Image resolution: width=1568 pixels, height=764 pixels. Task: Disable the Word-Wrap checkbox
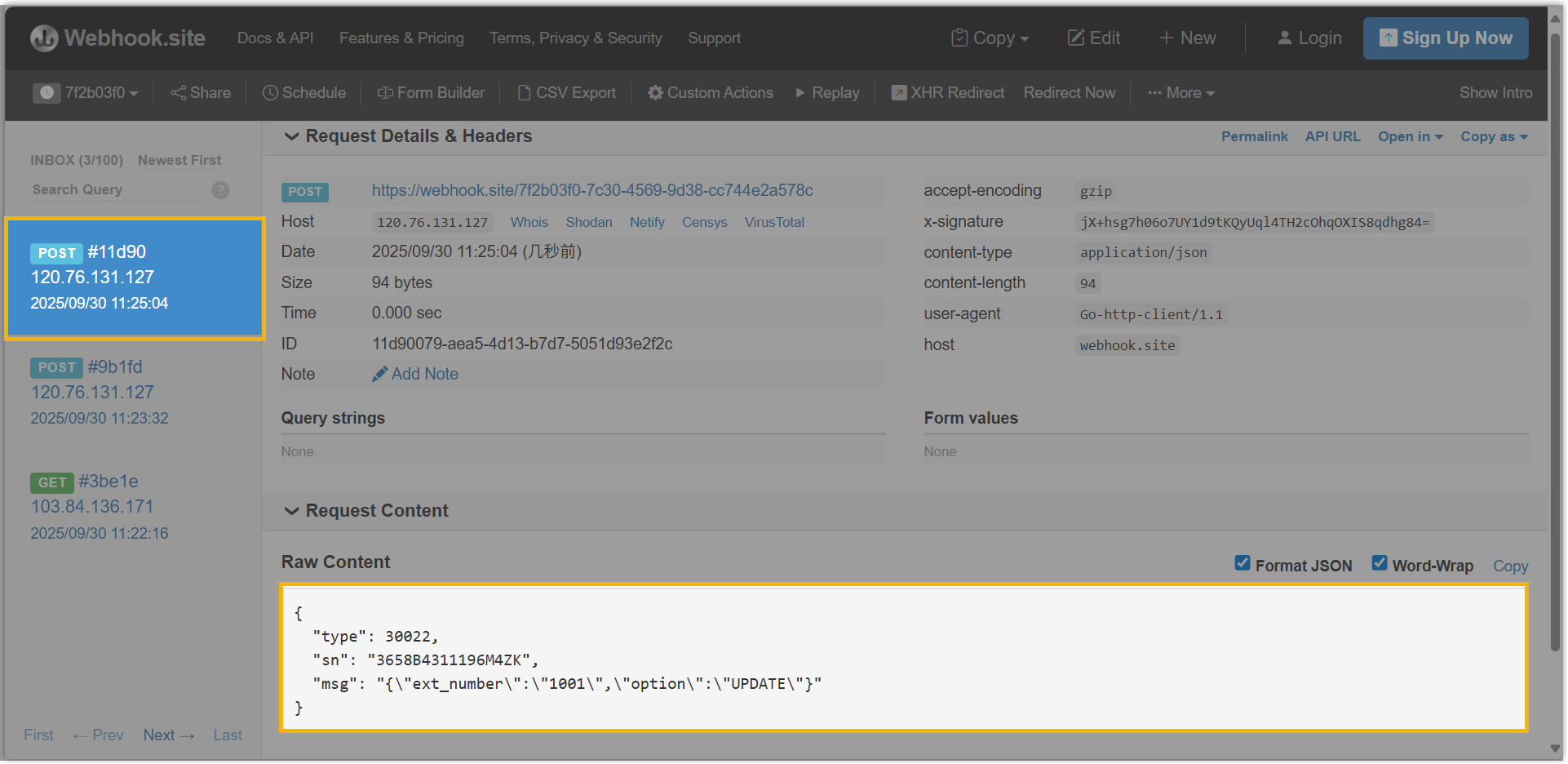pos(1380,563)
